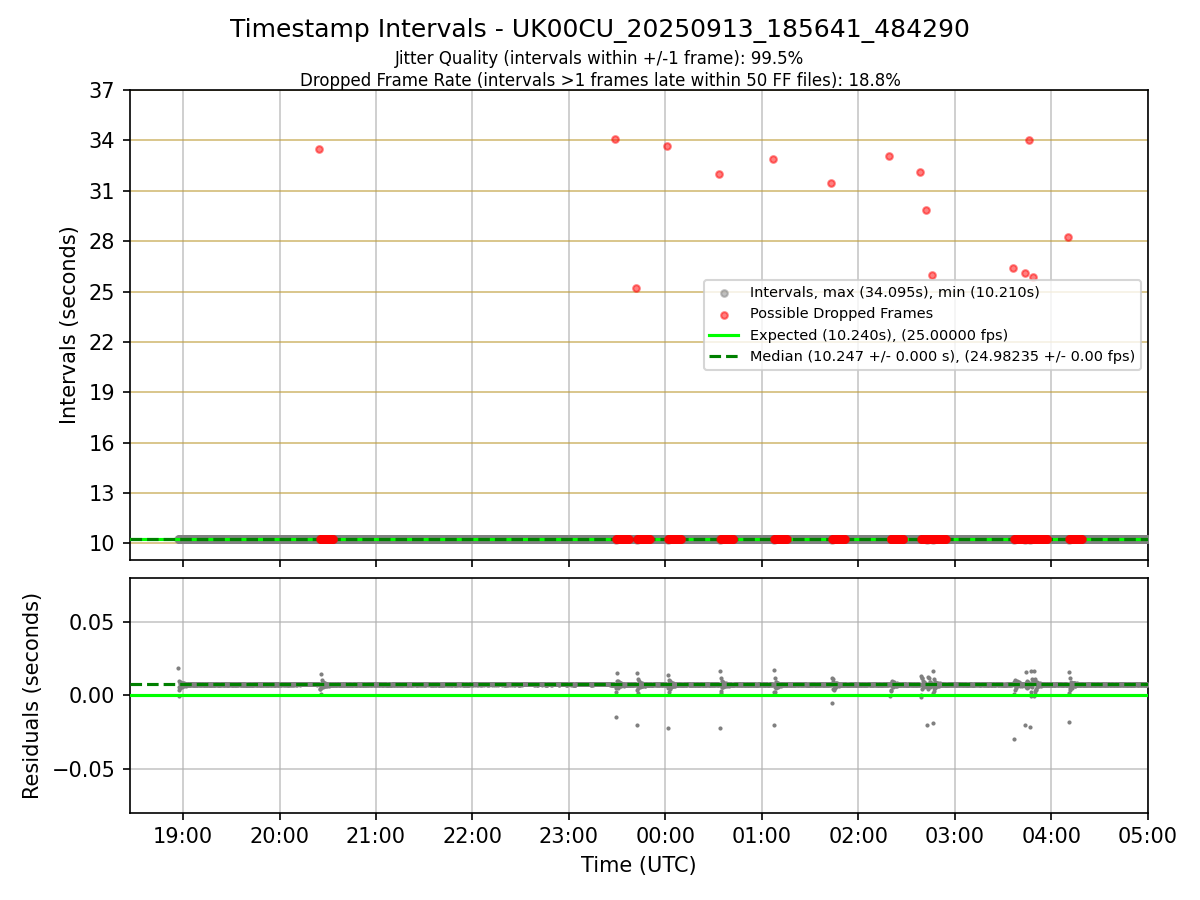Image resolution: width=1200 pixels, height=900 pixels.
Task: Click the '05:00' x-axis tick label
Action: point(1148,835)
